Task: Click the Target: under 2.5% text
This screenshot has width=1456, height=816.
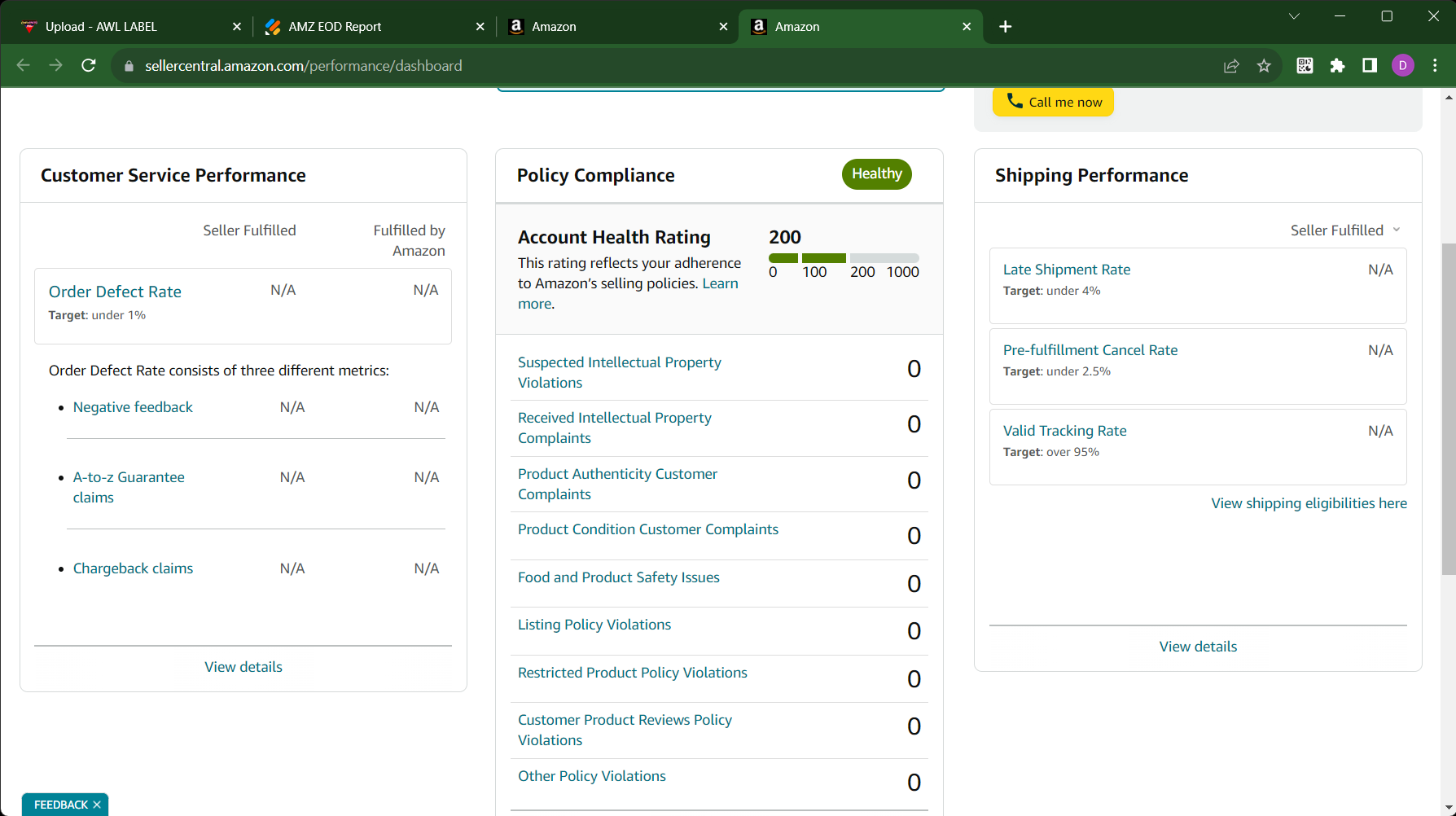Action: pyautogui.click(x=1057, y=371)
